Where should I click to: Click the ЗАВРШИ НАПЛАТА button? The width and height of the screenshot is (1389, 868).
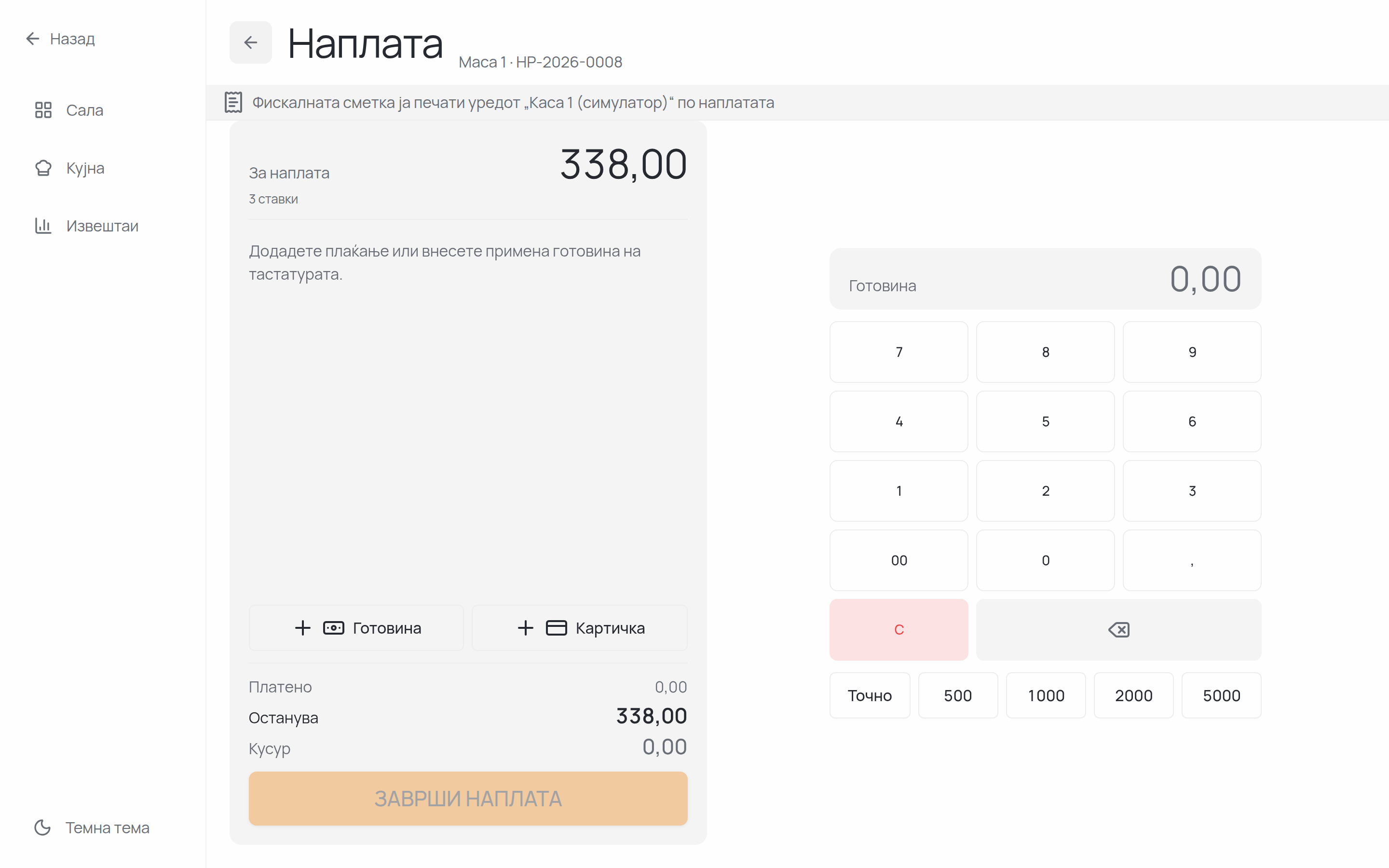click(x=468, y=799)
